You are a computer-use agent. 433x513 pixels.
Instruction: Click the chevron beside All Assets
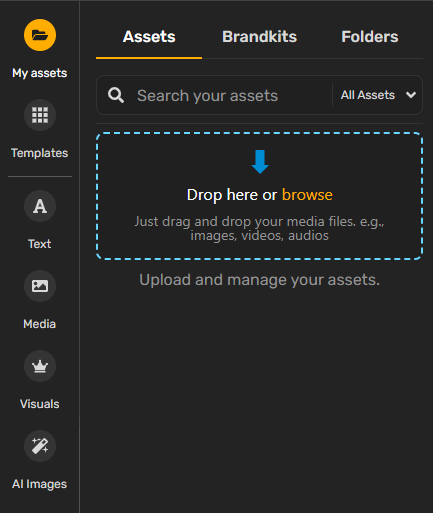(411, 95)
